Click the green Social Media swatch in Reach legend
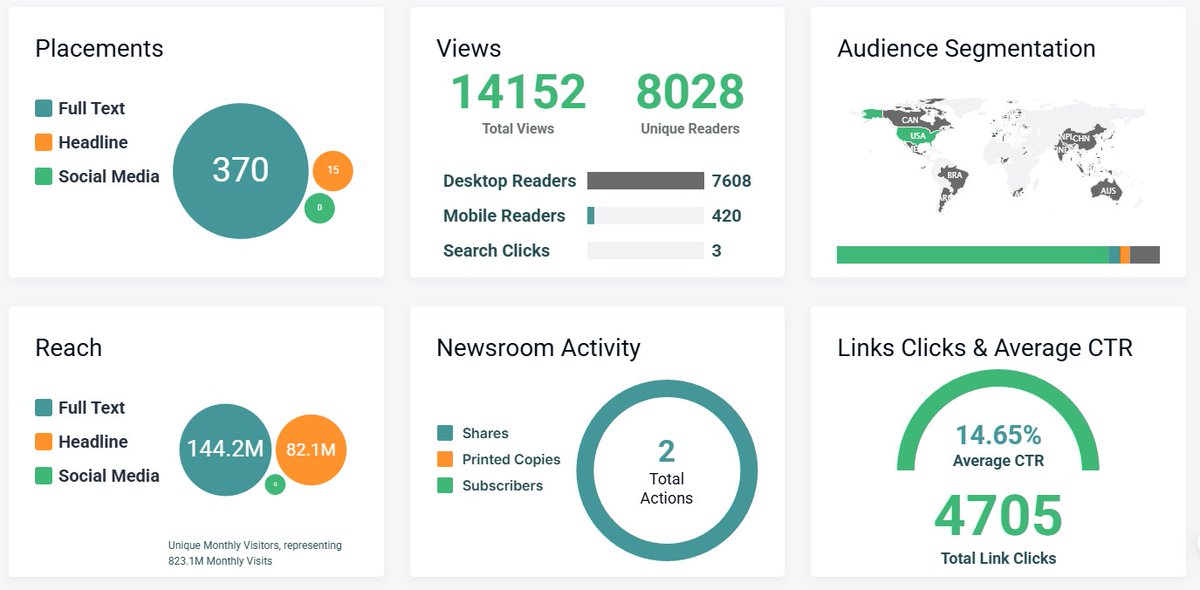Screen dimensions: 1200x590 coord(43,476)
